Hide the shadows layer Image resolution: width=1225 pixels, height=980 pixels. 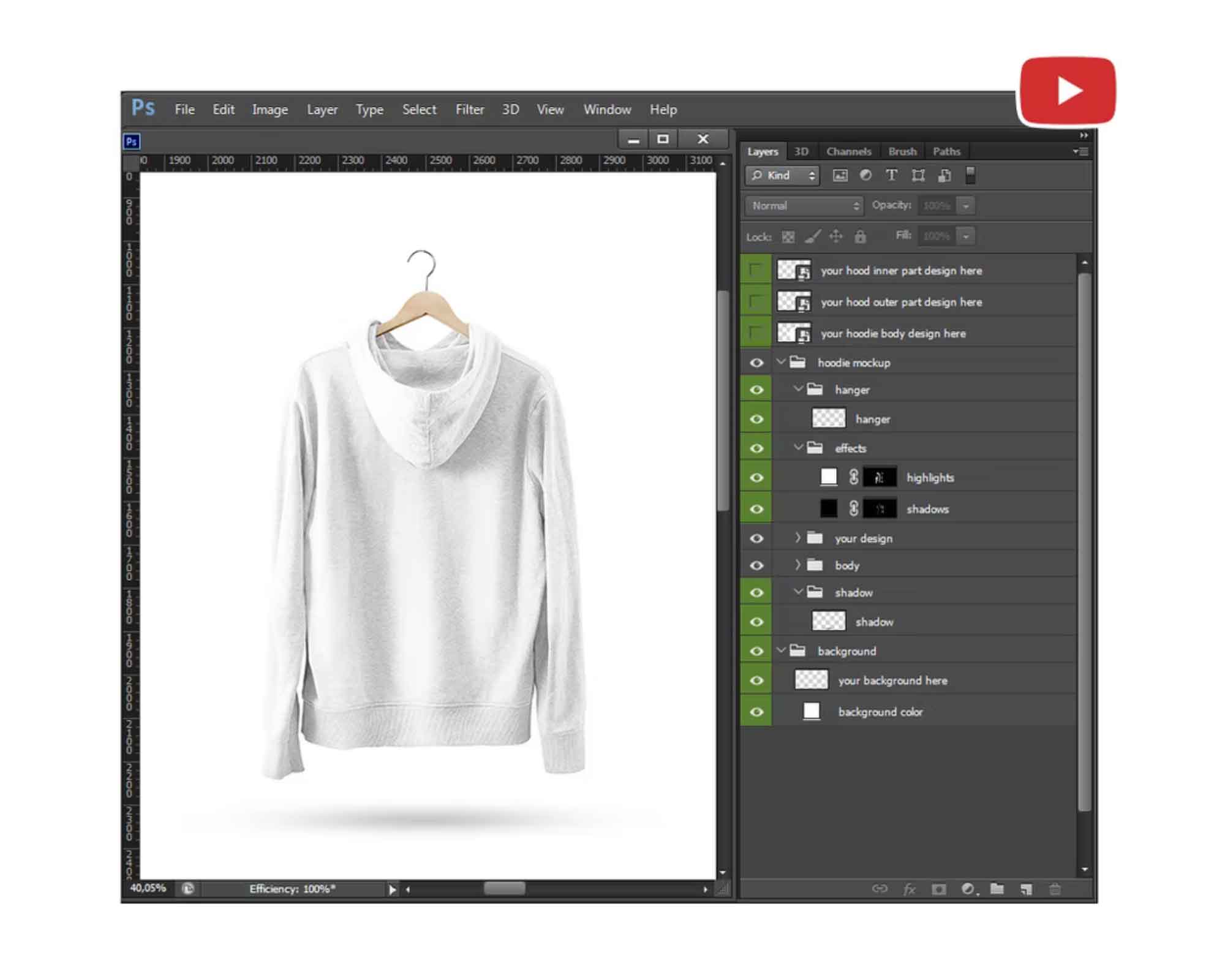click(x=756, y=509)
